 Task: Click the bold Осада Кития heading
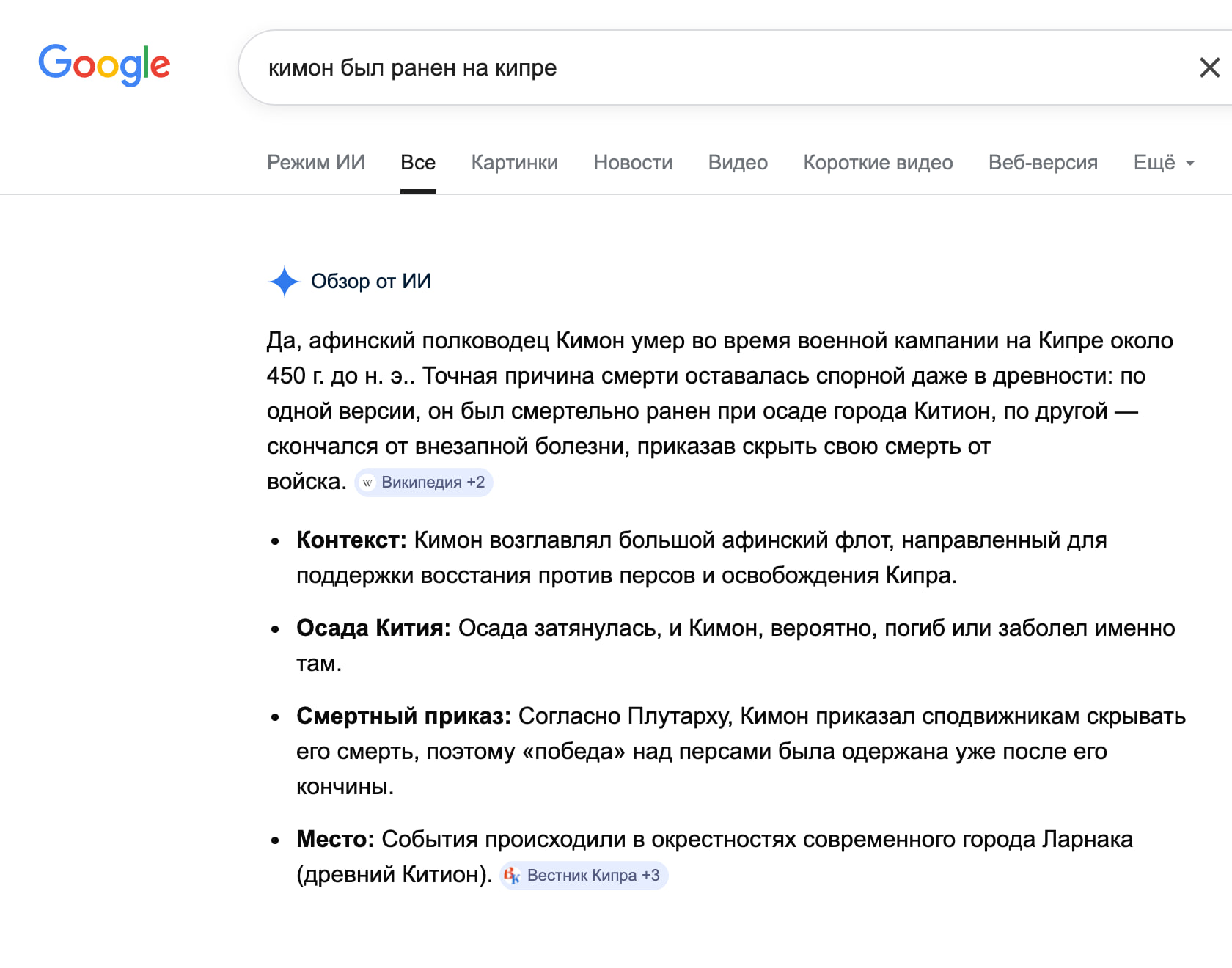(373, 628)
